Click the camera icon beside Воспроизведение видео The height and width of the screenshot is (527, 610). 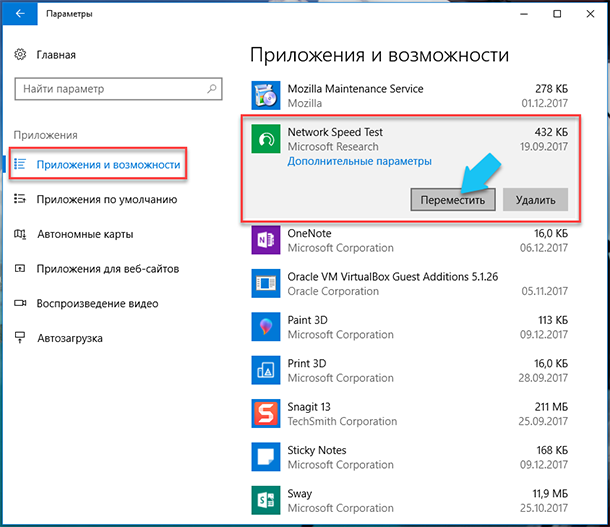click(20, 303)
